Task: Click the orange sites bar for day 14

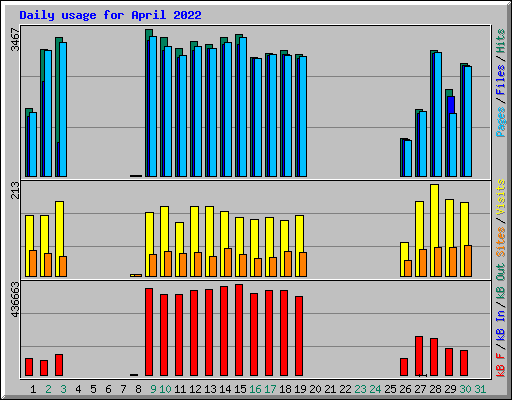Action: (x=228, y=262)
